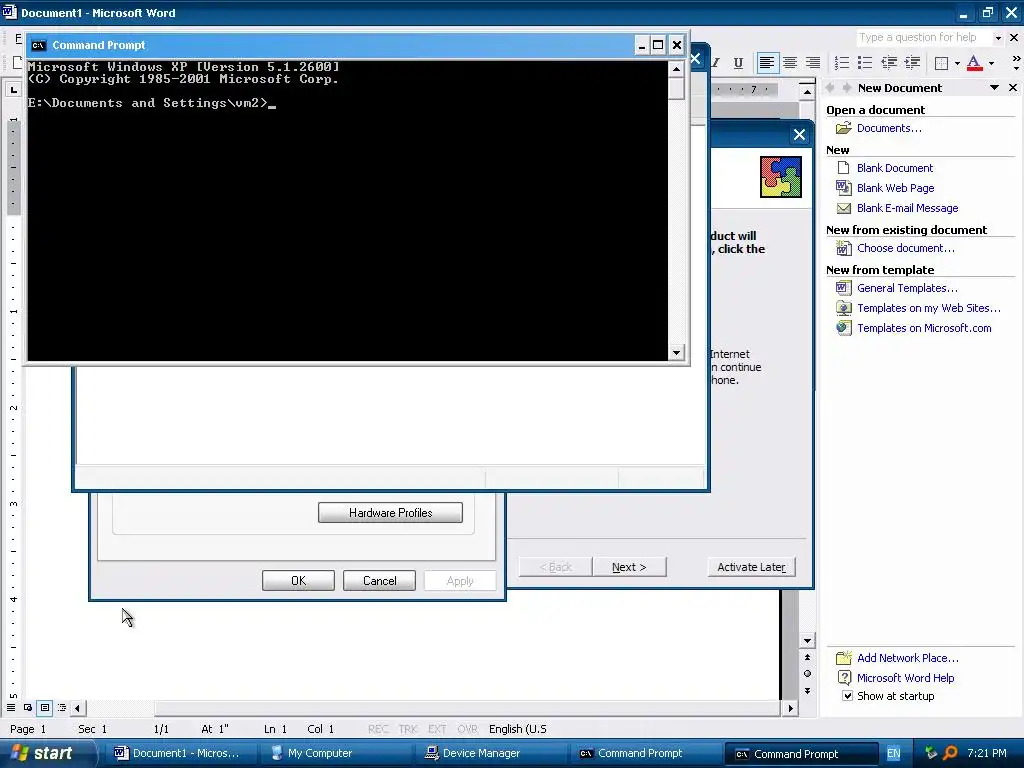Click the Outside Border icon
Viewport: 1024px width, 768px height.
[941, 63]
